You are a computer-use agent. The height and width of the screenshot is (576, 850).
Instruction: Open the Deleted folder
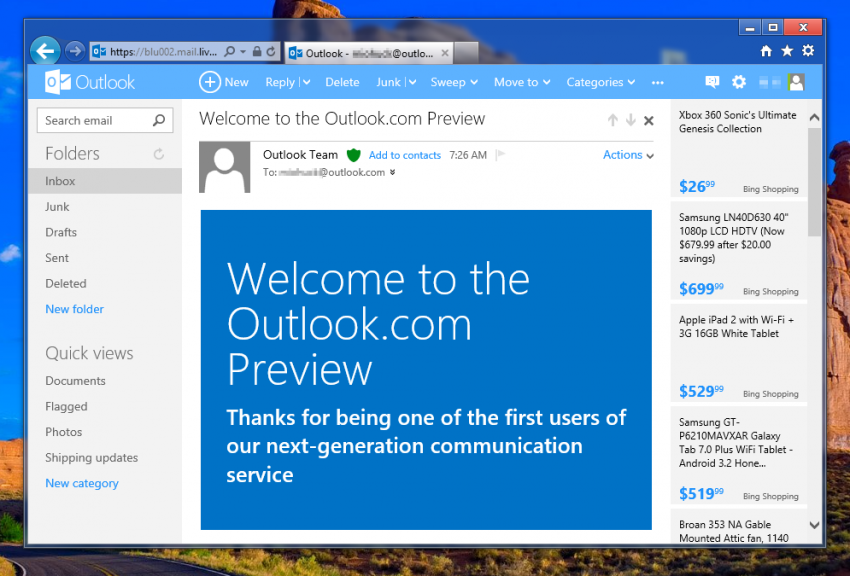(x=66, y=283)
